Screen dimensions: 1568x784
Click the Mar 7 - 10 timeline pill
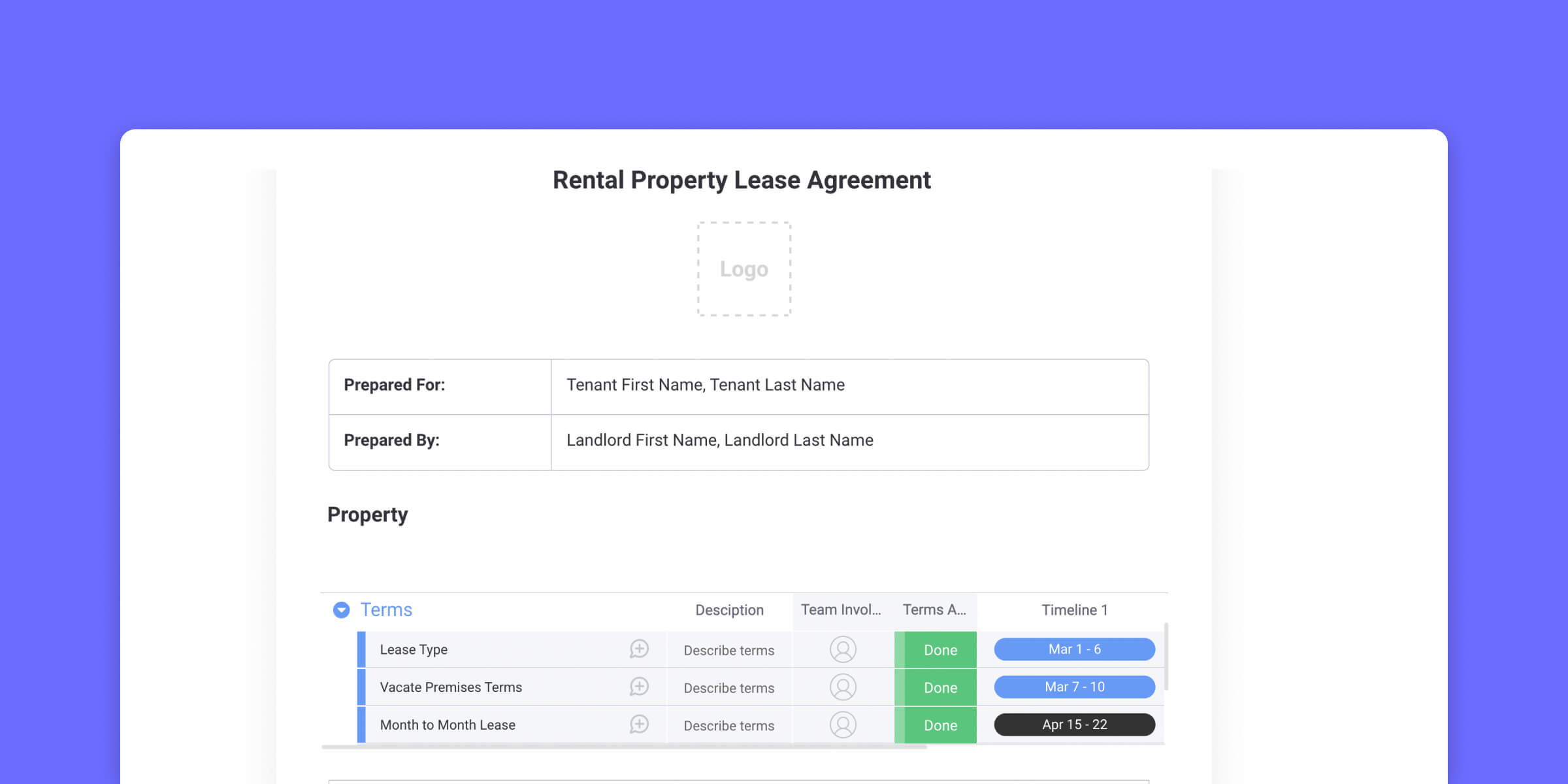tap(1074, 687)
